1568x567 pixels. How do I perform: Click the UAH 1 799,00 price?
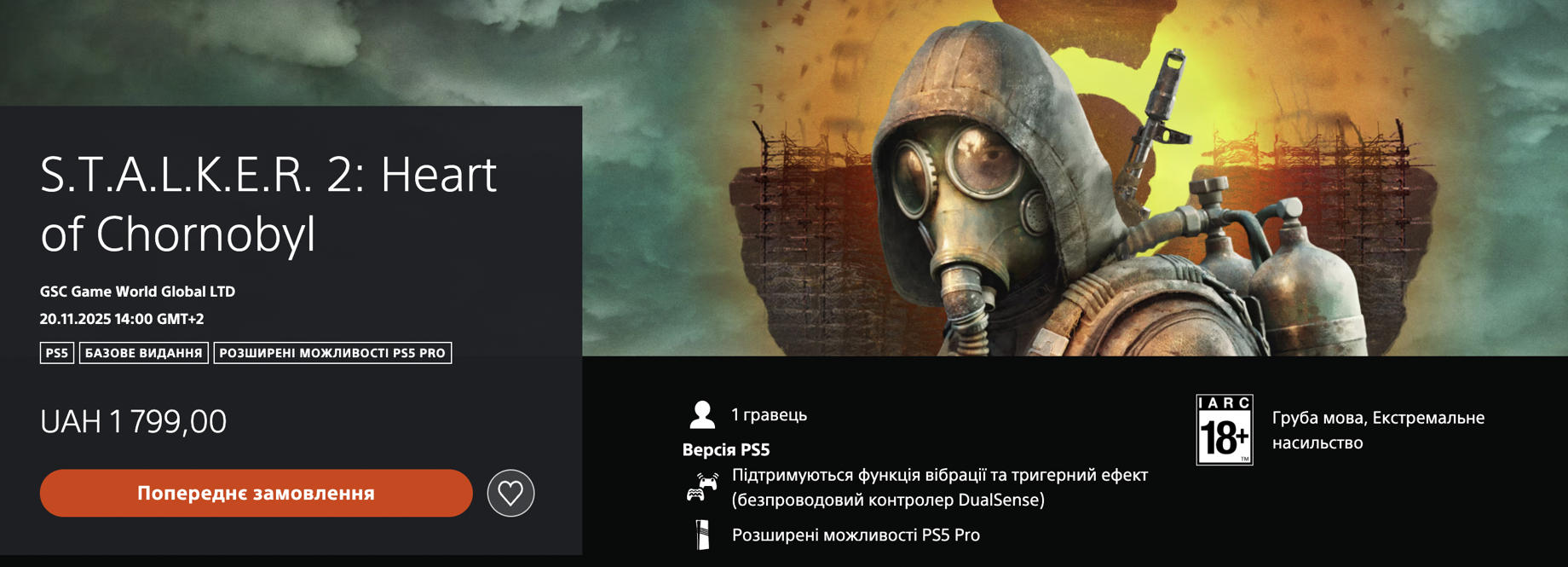point(133,421)
